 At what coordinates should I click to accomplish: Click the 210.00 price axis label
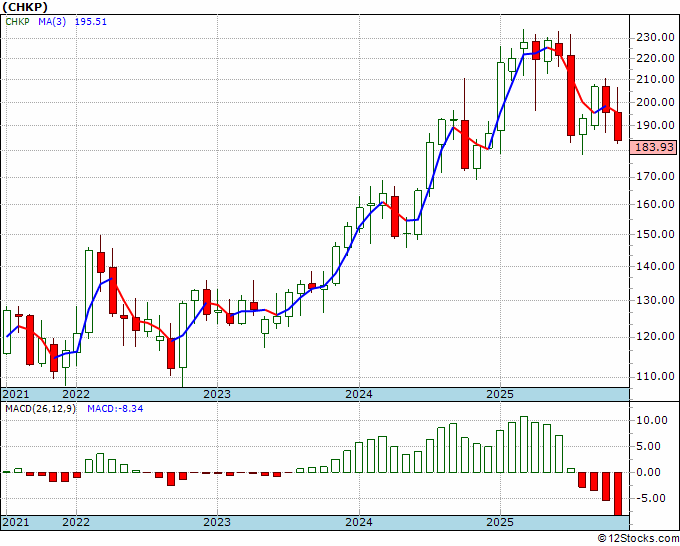tap(655, 79)
